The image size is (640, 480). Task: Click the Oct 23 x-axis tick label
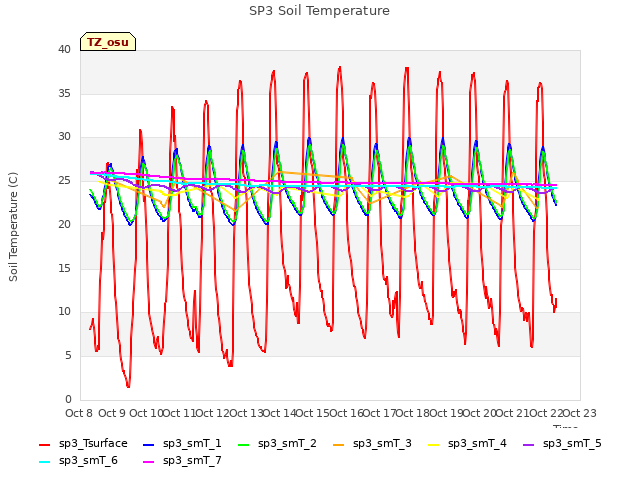[580, 413]
